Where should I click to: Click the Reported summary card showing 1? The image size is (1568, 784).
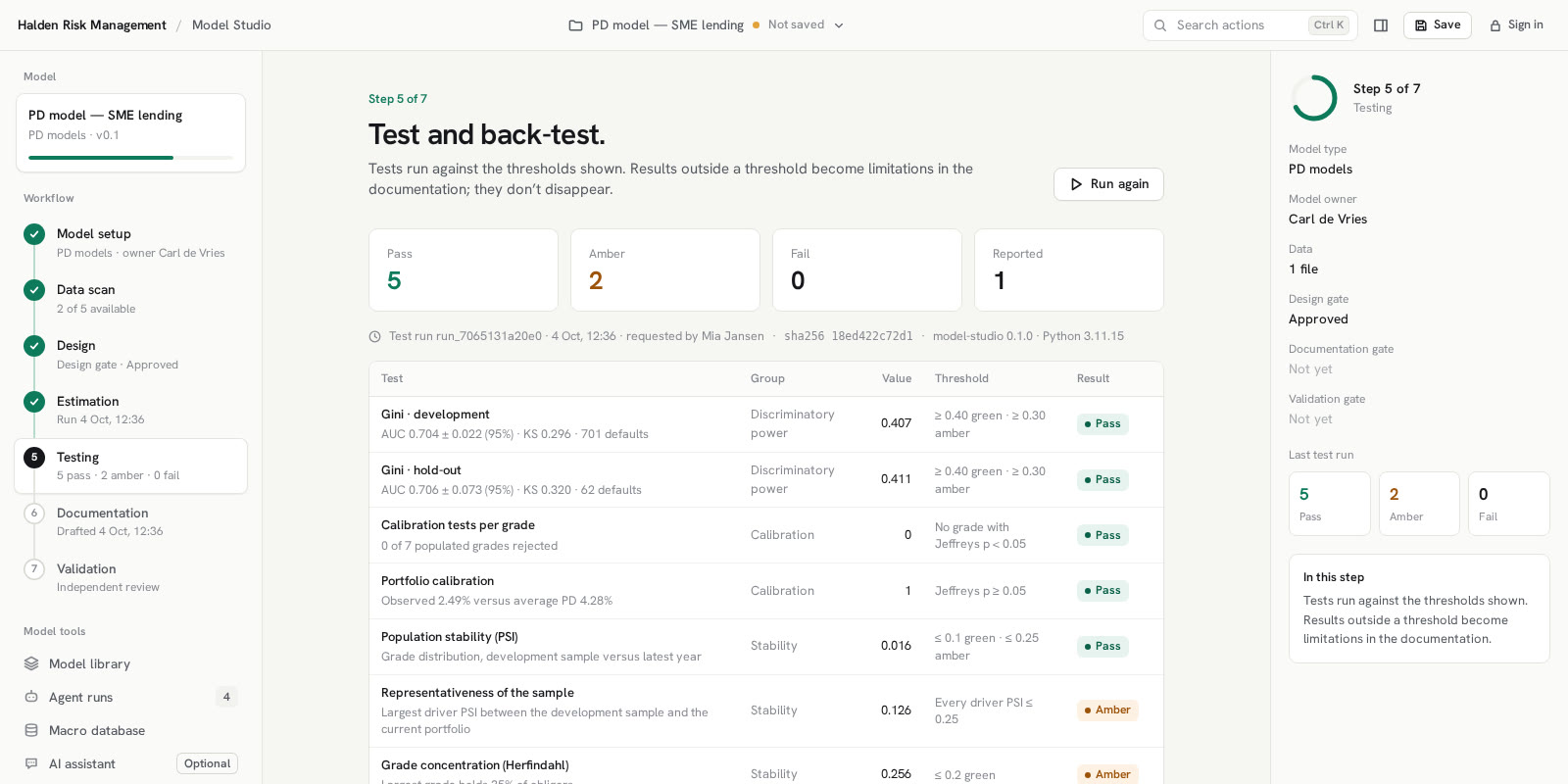pyautogui.click(x=1069, y=270)
